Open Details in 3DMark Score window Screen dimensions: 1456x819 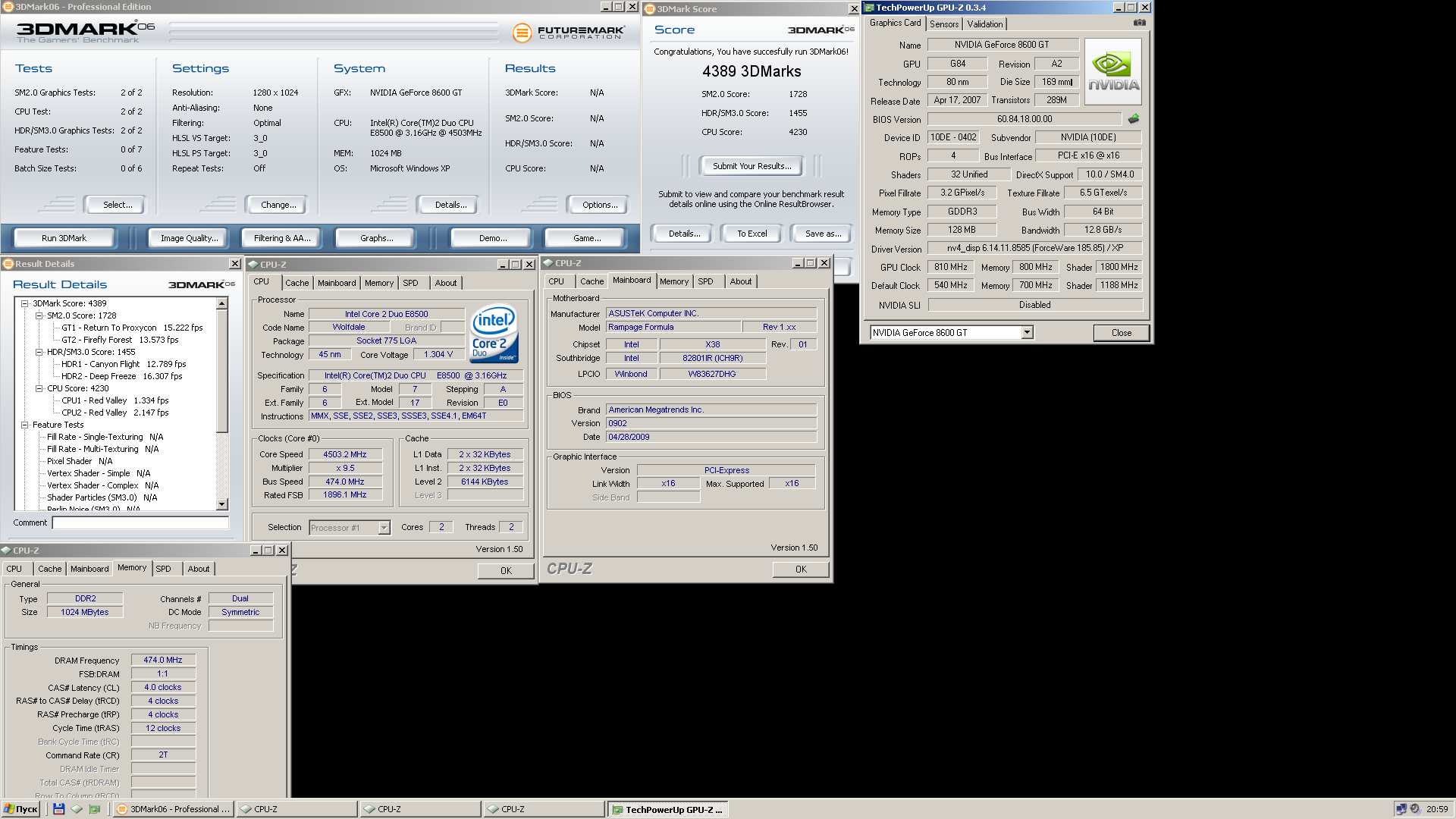click(x=684, y=234)
